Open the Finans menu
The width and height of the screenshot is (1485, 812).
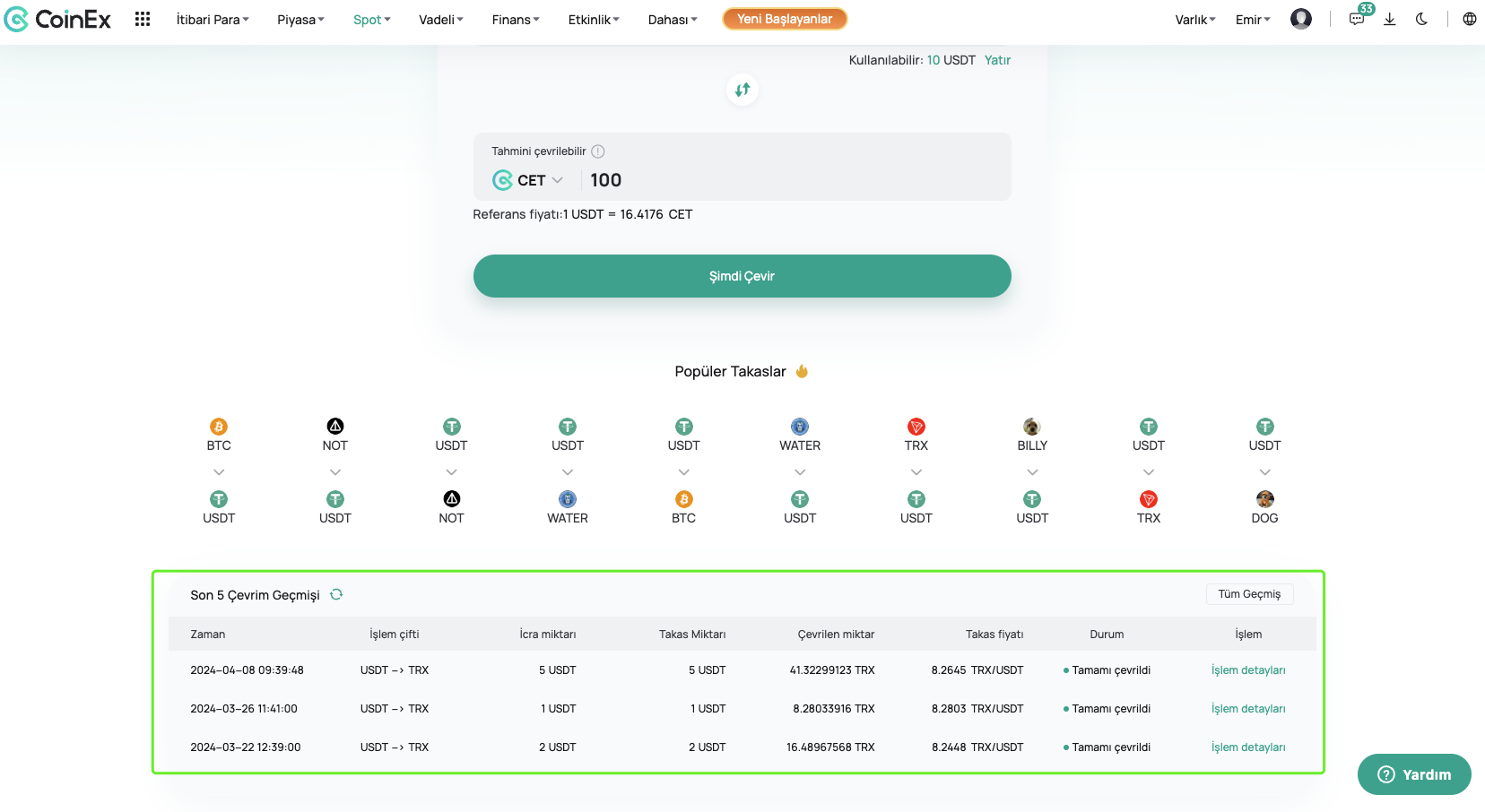(x=516, y=20)
